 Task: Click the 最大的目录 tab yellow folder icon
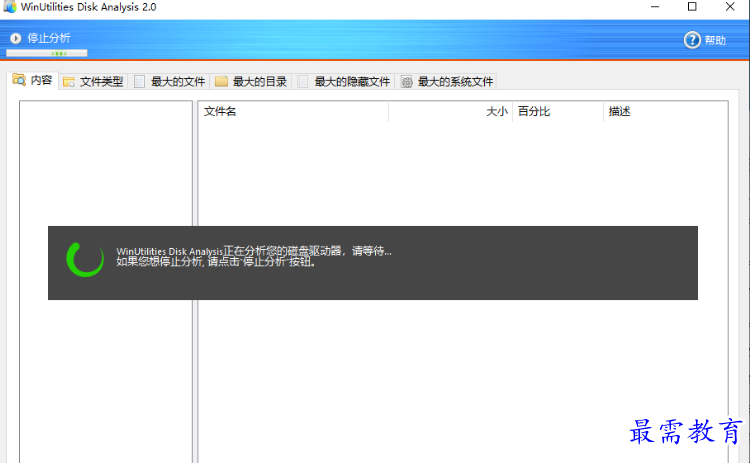pos(221,81)
